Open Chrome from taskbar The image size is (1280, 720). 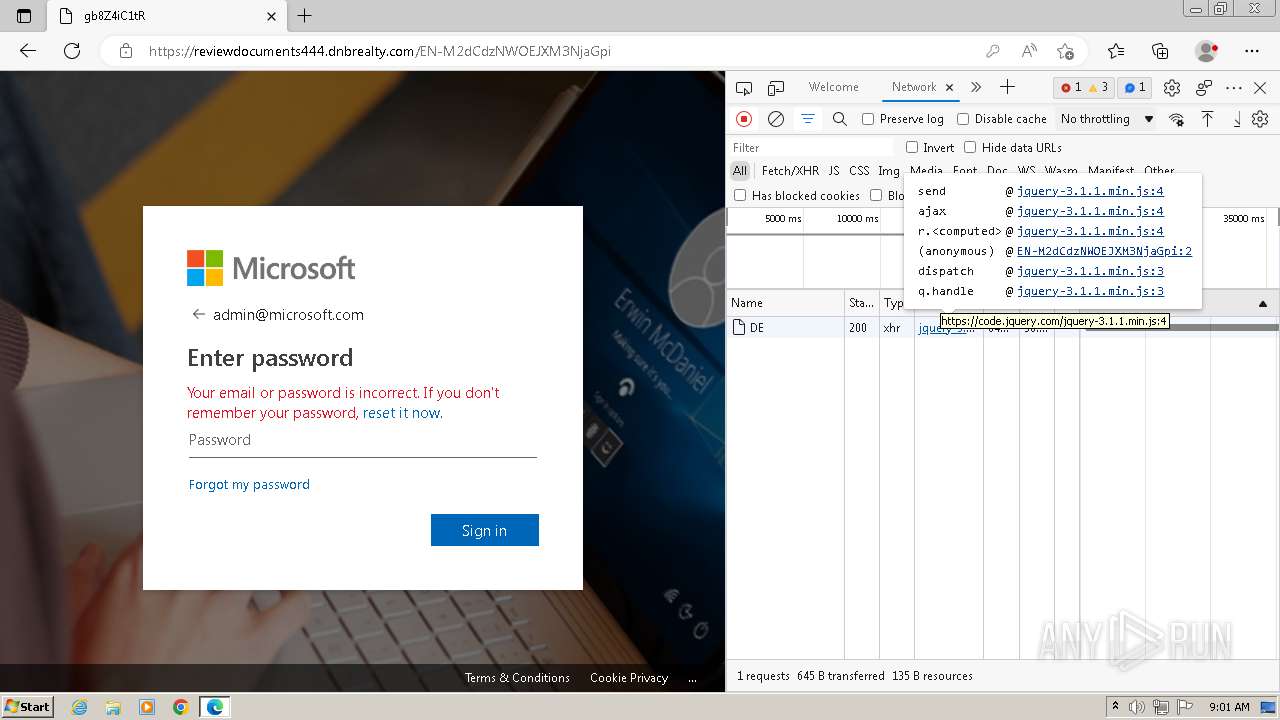pos(181,707)
